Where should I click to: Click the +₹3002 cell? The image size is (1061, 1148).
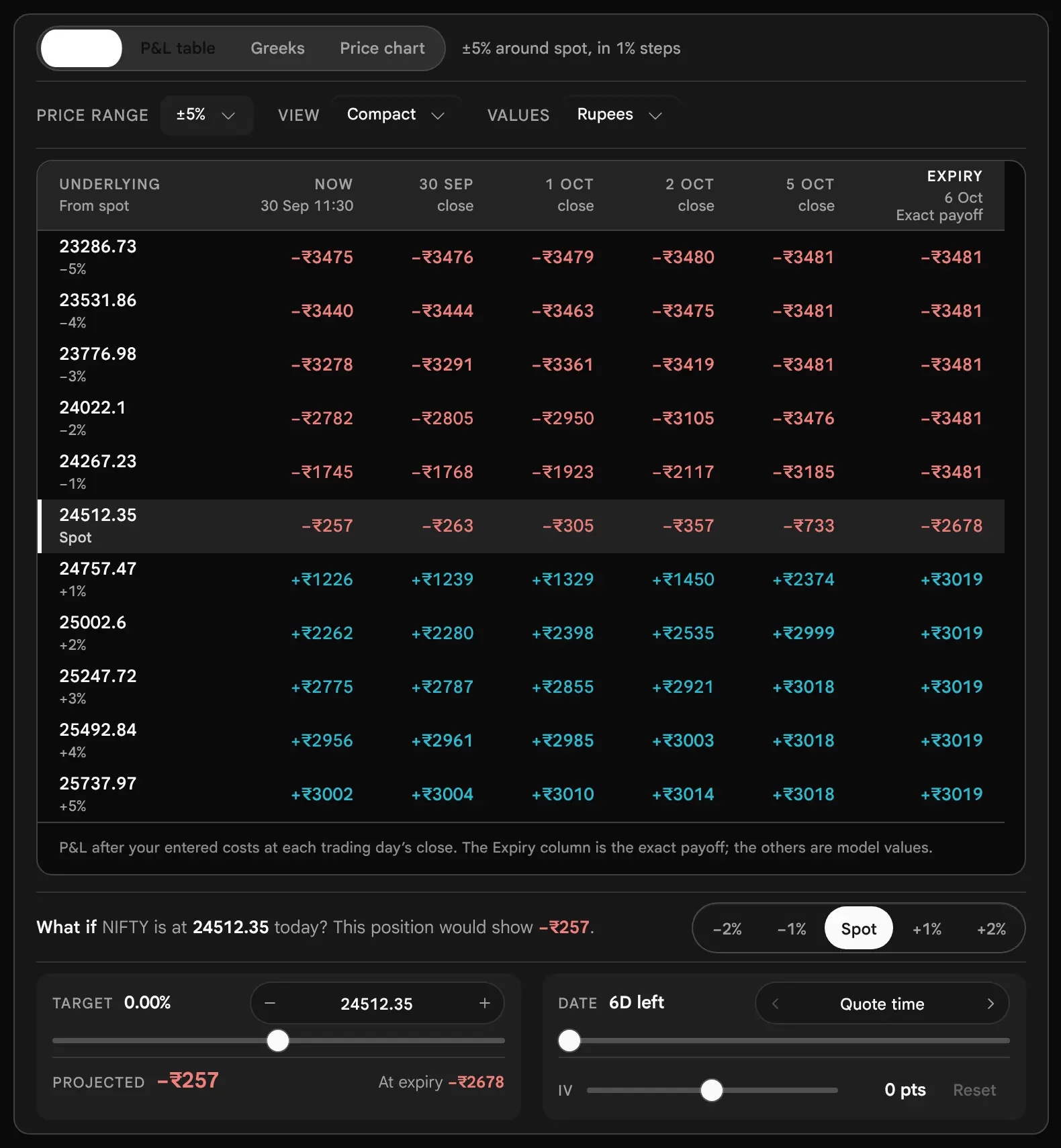pos(322,794)
